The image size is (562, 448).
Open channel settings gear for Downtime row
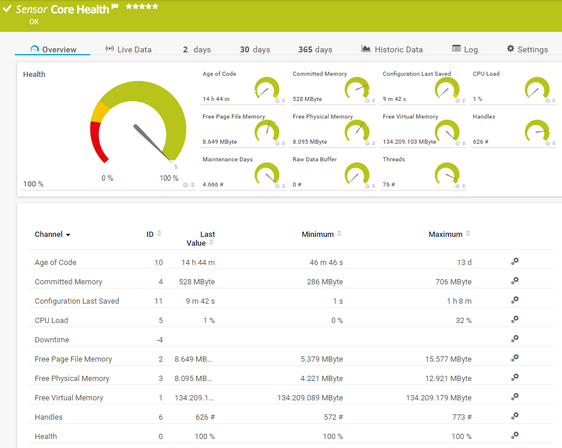coord(515,339)
